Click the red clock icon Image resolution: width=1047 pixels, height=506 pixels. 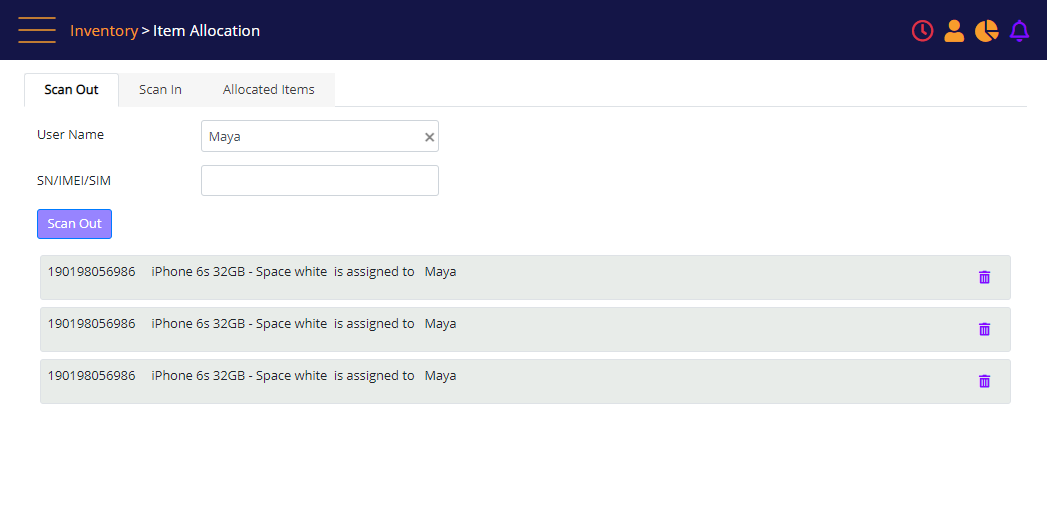point(922,31)
